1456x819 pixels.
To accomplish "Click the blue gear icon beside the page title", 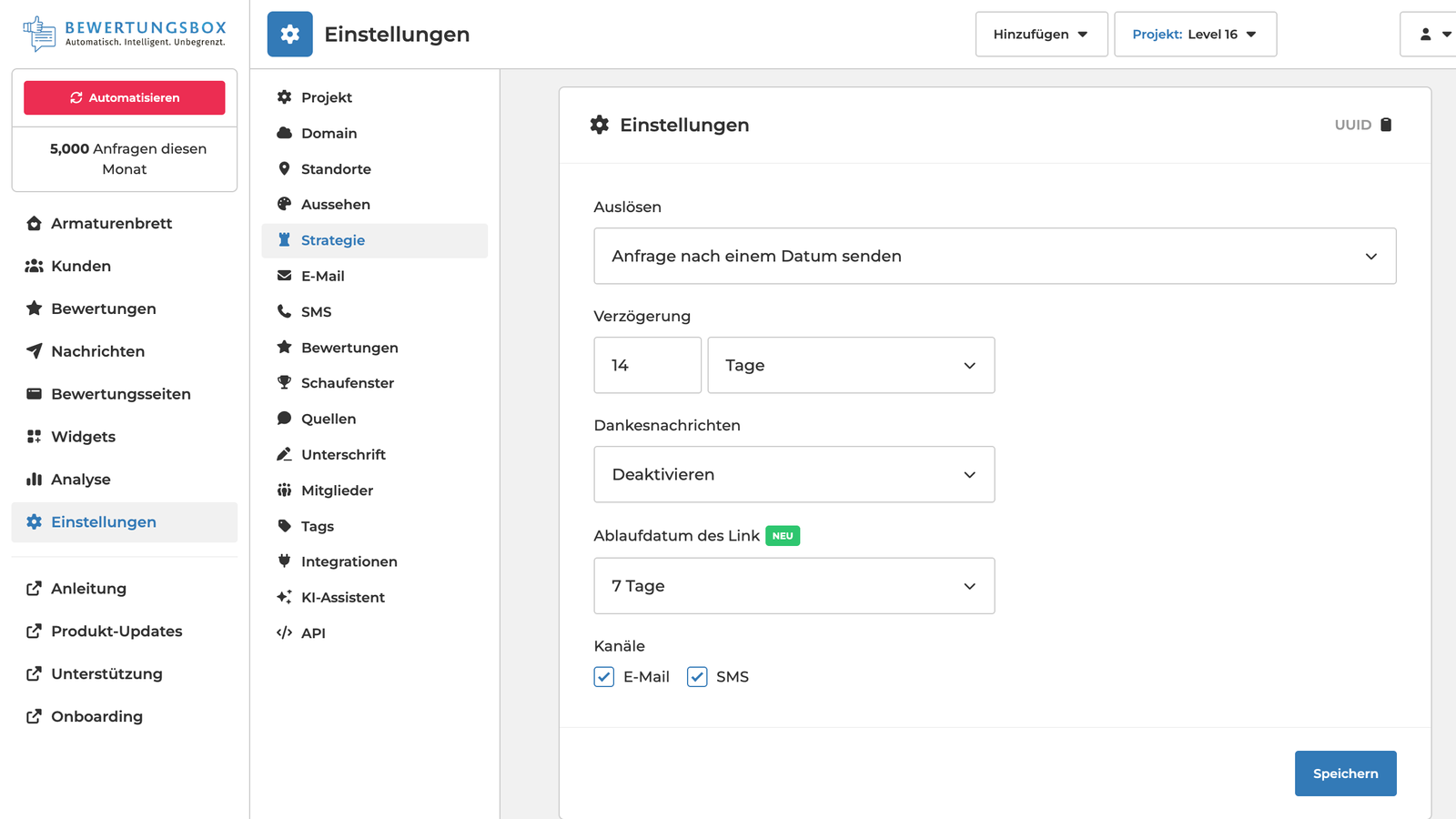I will click(x=289, y=35).
